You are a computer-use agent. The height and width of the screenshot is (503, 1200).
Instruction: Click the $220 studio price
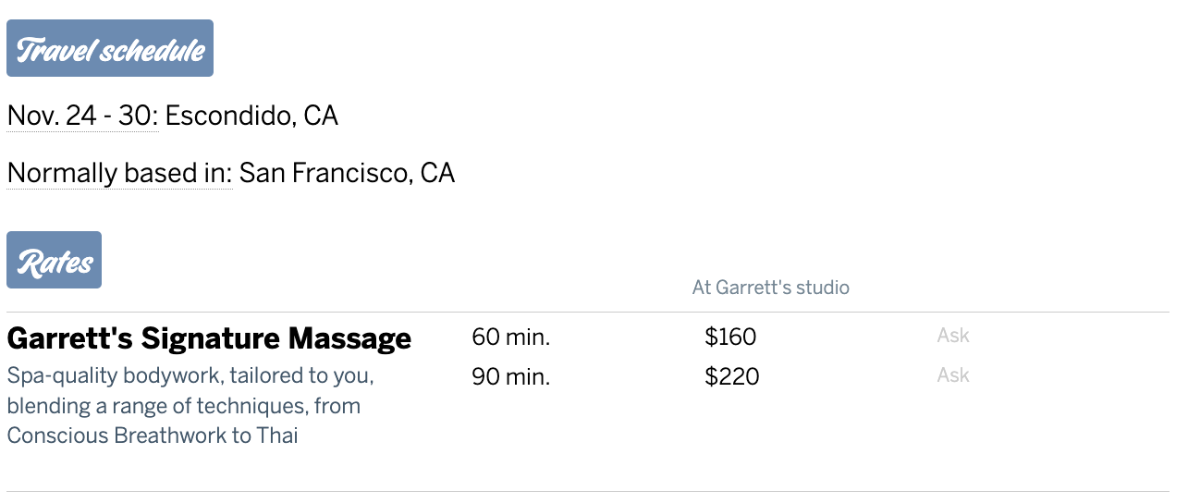[731, 377]
